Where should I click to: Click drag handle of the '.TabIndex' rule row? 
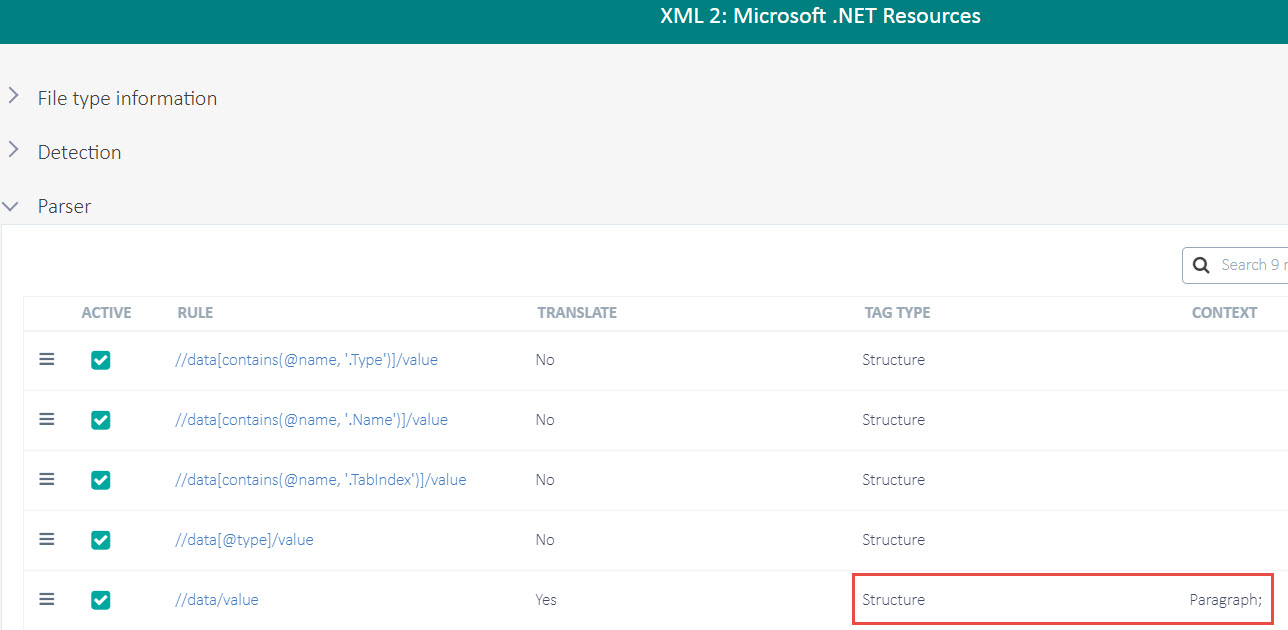pyautogui.click(x=47, y=480)
